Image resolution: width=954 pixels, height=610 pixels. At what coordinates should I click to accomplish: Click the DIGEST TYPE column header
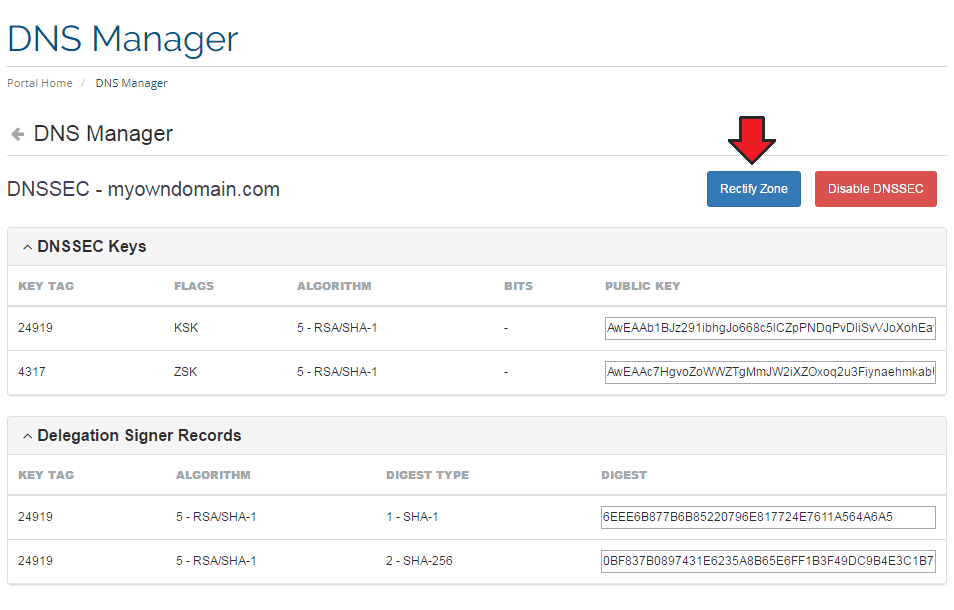click(427, 475)
